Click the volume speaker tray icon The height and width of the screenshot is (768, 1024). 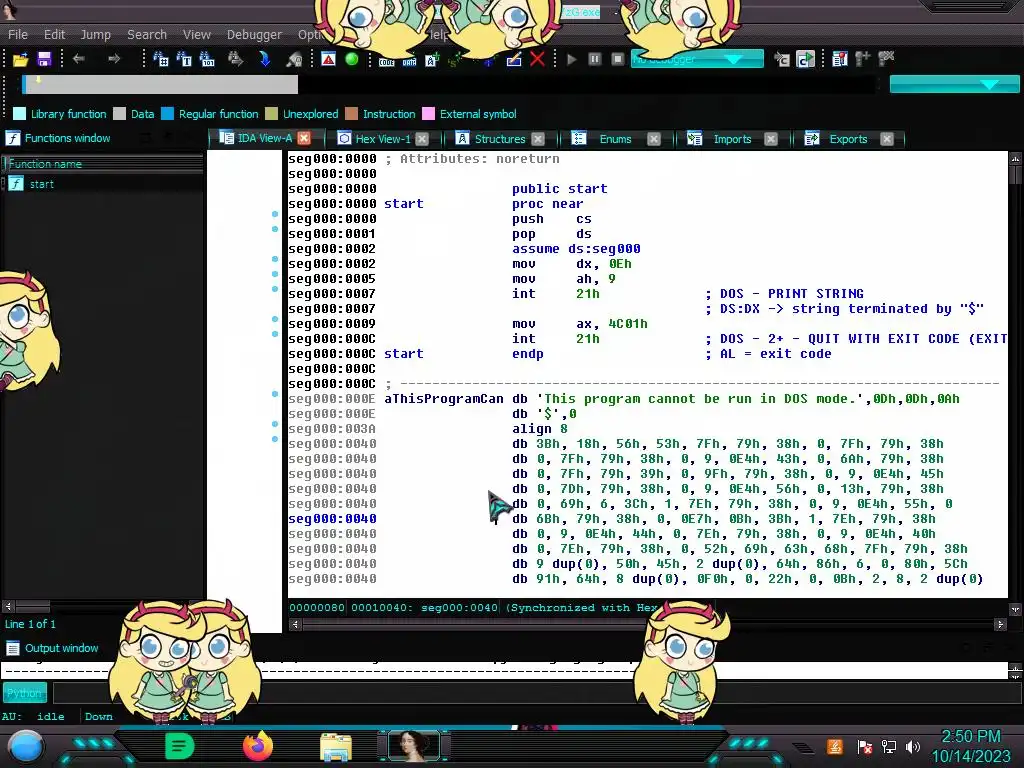pyautogui.click(x=913, y=746)
